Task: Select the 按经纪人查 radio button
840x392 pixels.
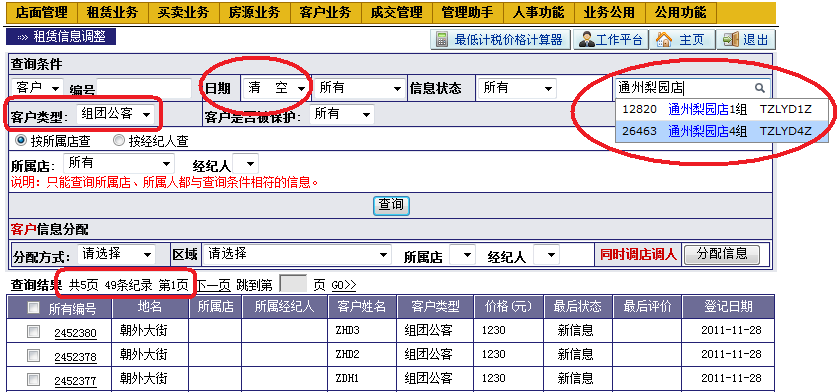Action: coord(118,140)
